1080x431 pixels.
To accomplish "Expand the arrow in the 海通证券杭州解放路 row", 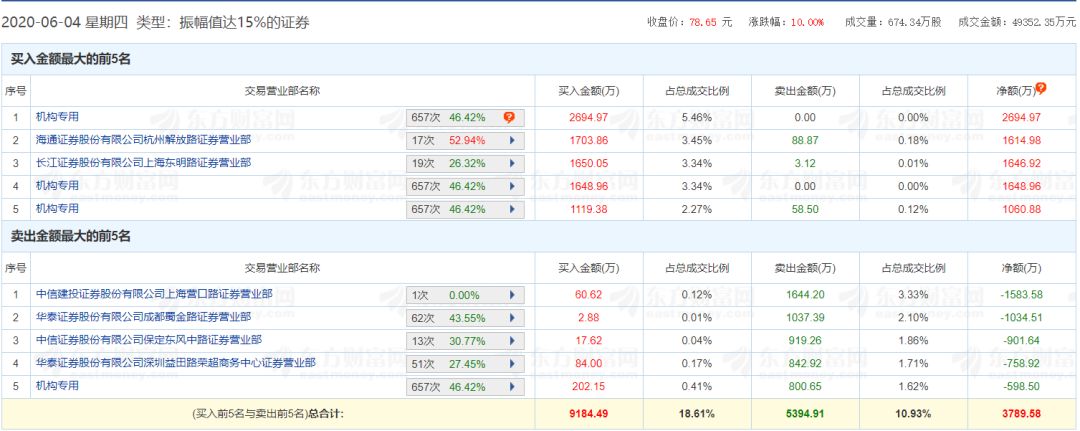I will 512,141.
